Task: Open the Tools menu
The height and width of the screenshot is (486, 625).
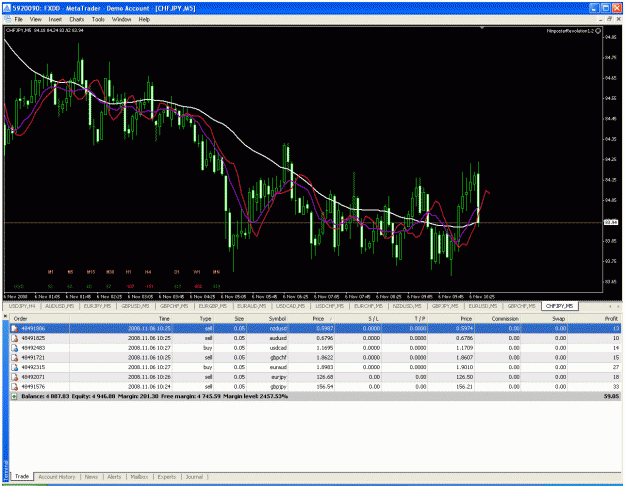Action: (x=98, y=19)
